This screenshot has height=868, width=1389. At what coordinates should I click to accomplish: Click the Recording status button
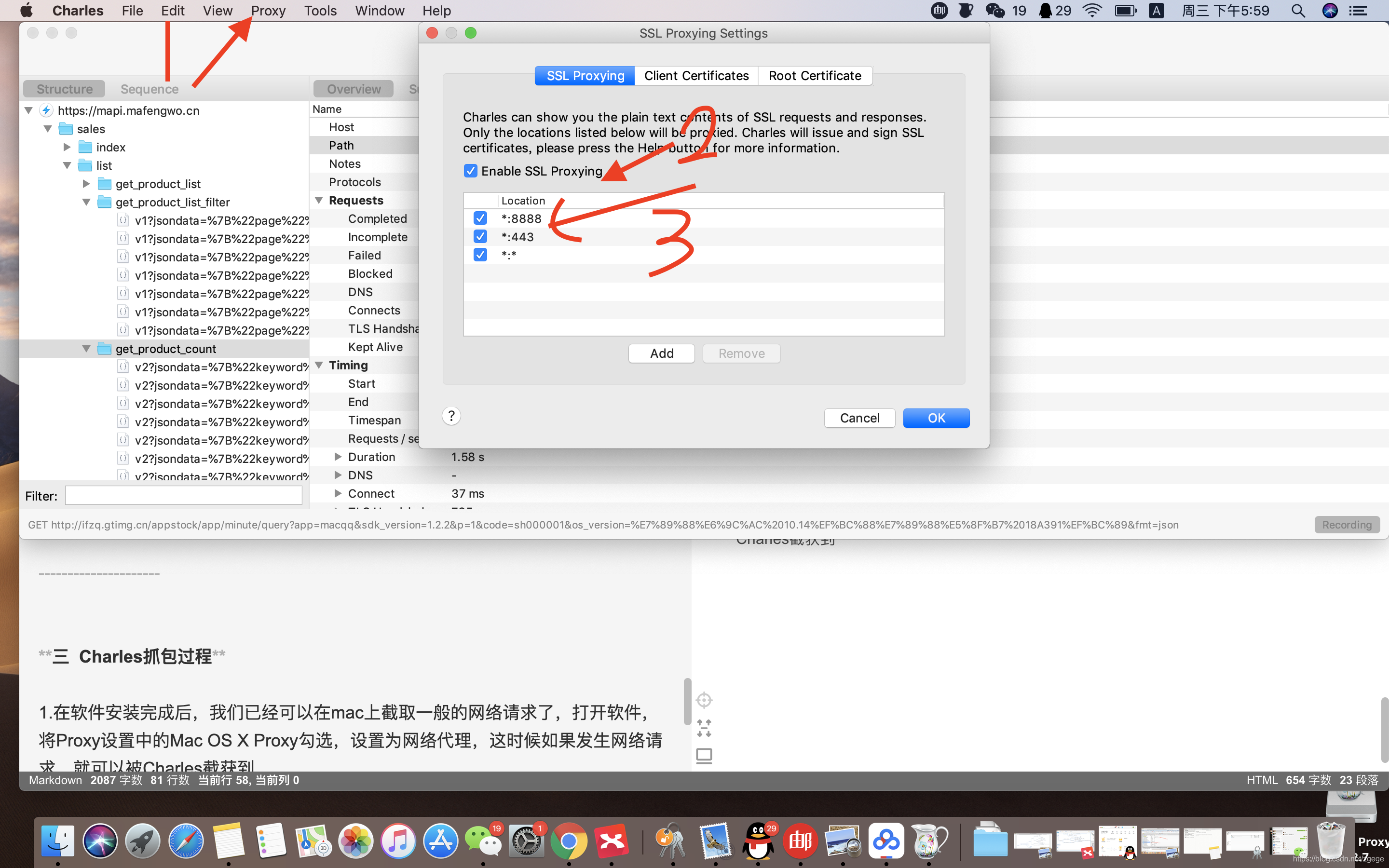click(1347, 525)
